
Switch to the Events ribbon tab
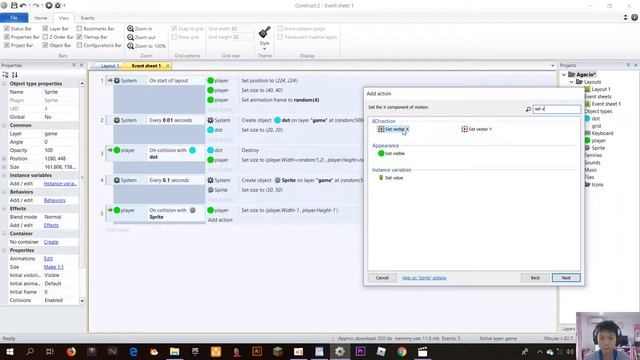[87, 18]
